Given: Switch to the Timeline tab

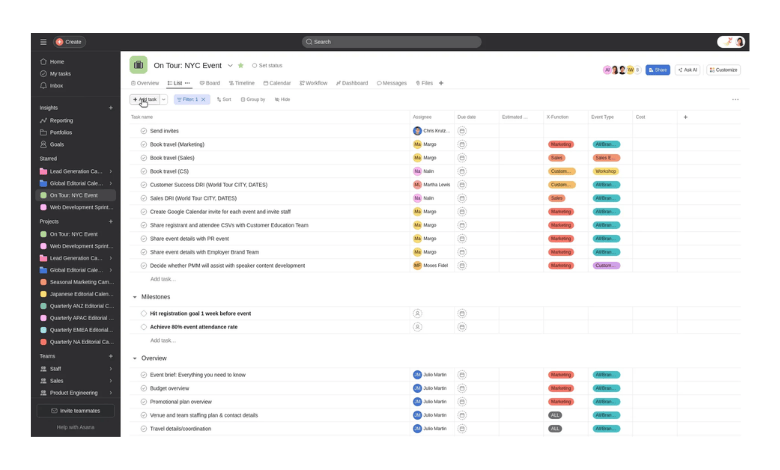Looking at the screenshot, I should pyautogui.click(x=241, y=83).
